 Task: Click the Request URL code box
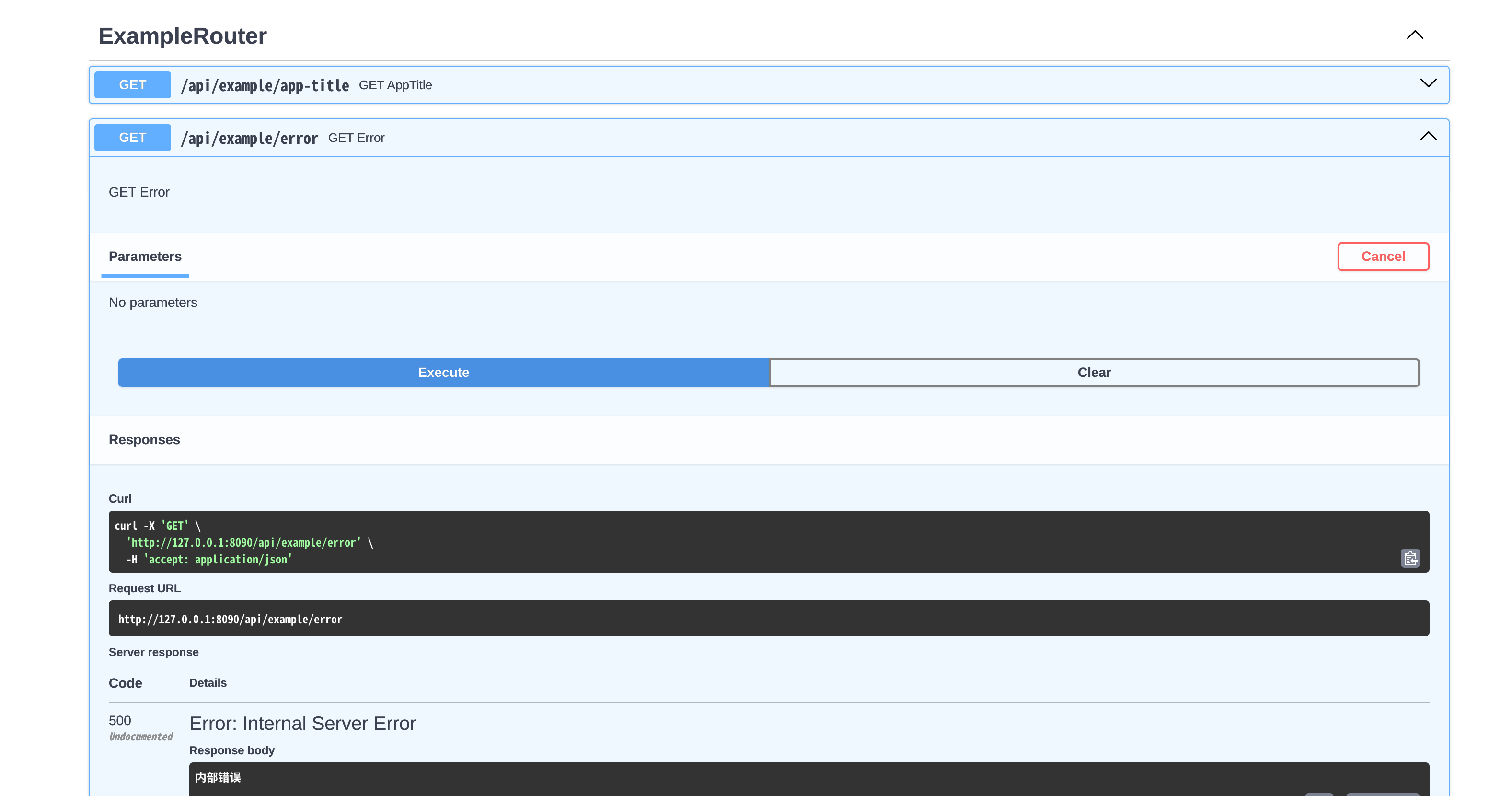769,618
